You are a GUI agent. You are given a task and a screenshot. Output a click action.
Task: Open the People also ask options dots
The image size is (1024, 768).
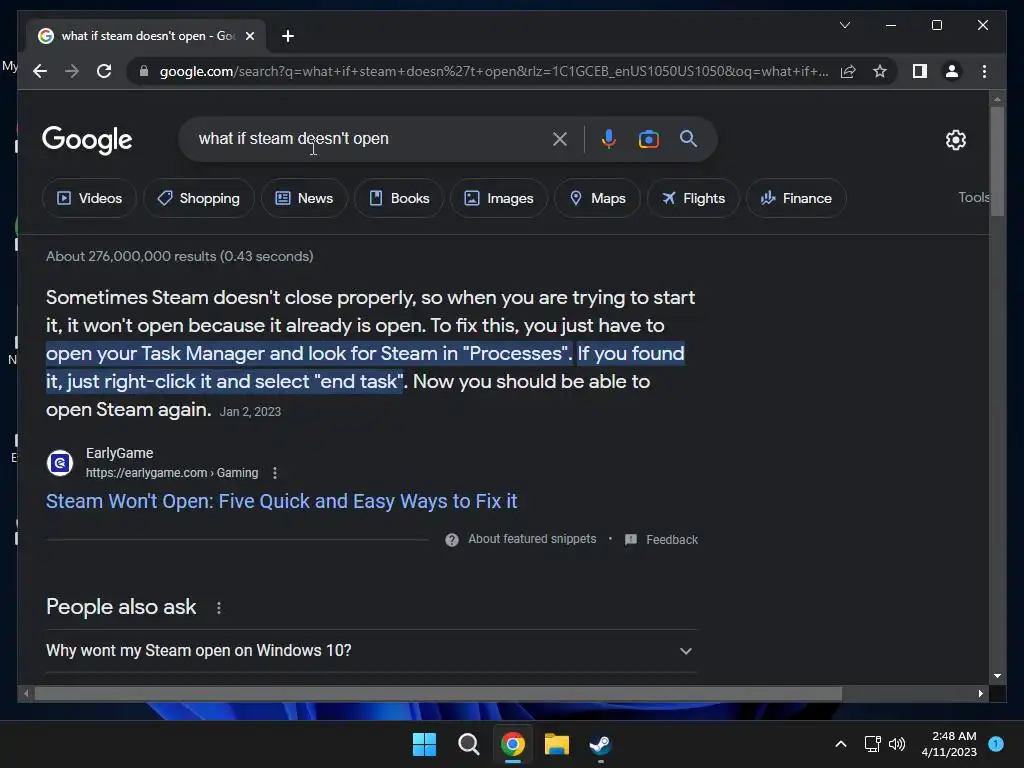coord(219,607)
